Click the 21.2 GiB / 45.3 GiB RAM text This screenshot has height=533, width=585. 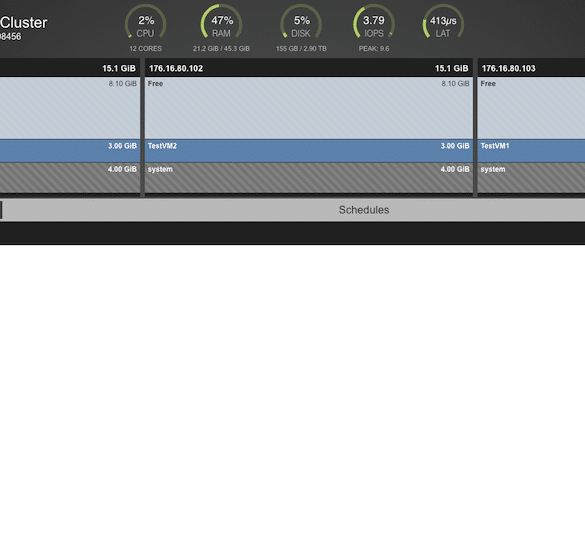(x=221, y=48)
